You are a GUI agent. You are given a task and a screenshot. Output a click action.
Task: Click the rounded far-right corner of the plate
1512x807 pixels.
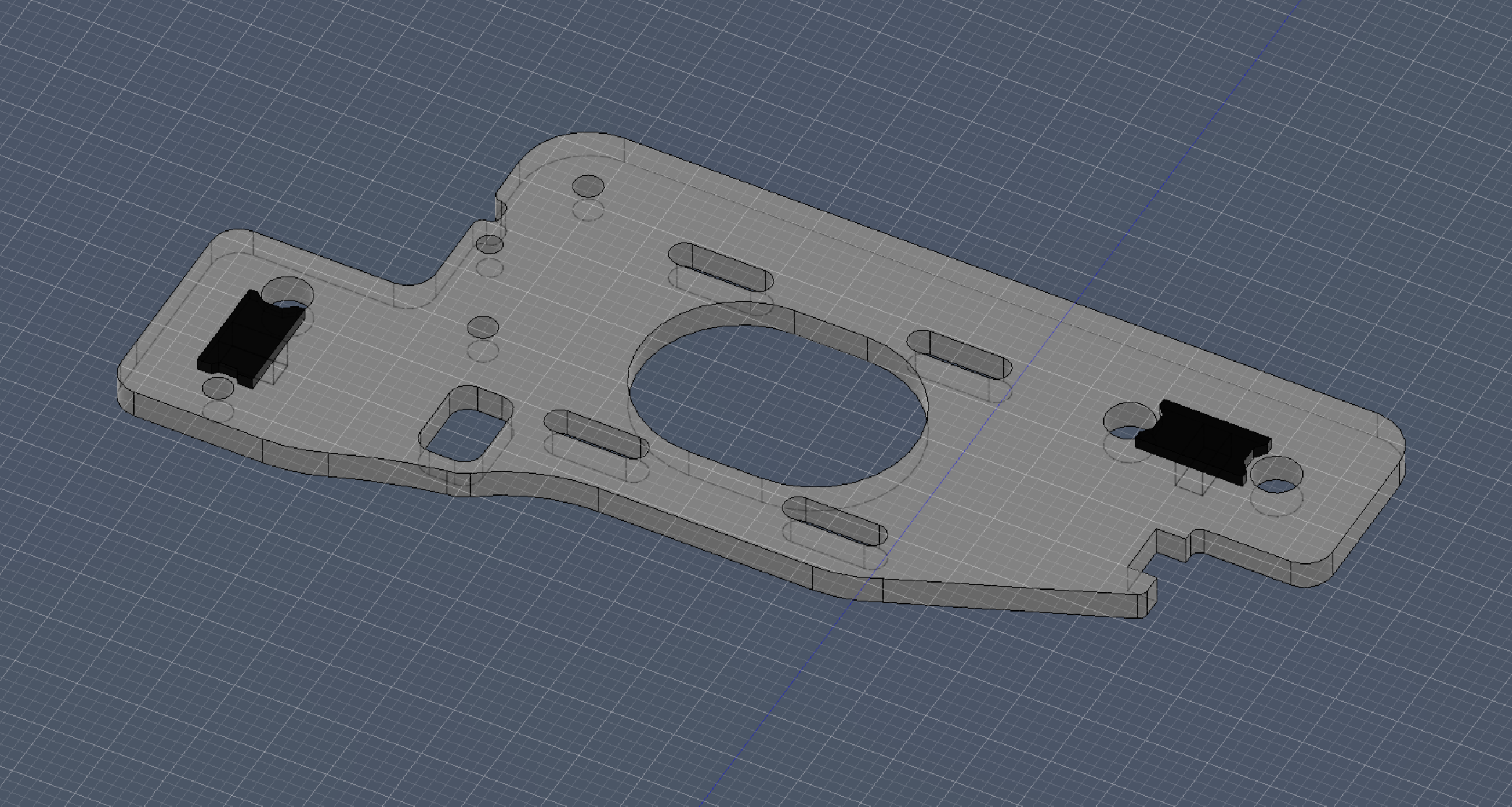click(x=1393, y=441)
